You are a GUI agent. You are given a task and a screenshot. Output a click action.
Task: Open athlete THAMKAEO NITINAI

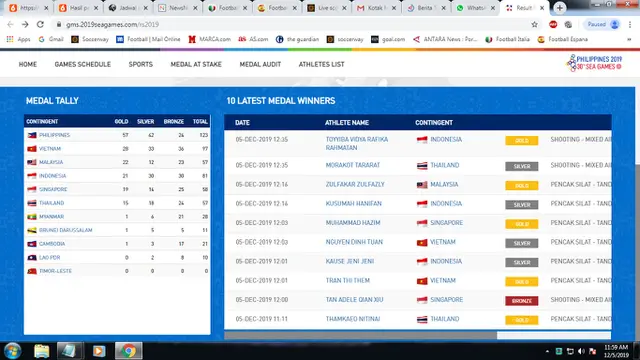(353, 319)
